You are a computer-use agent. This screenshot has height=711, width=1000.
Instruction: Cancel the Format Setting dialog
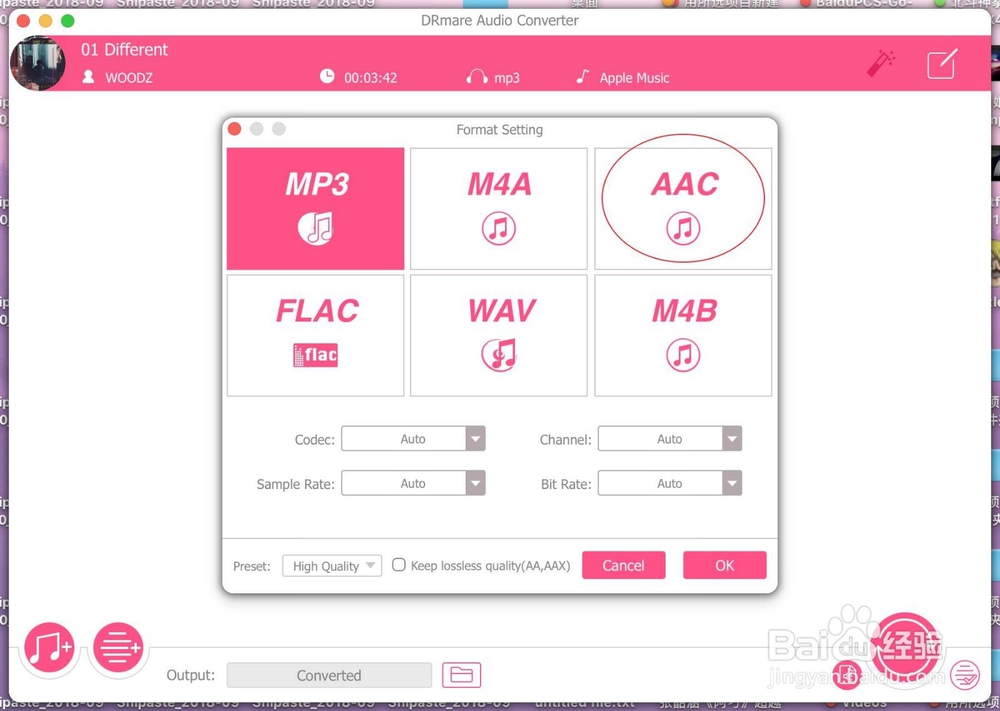(624, 566)
